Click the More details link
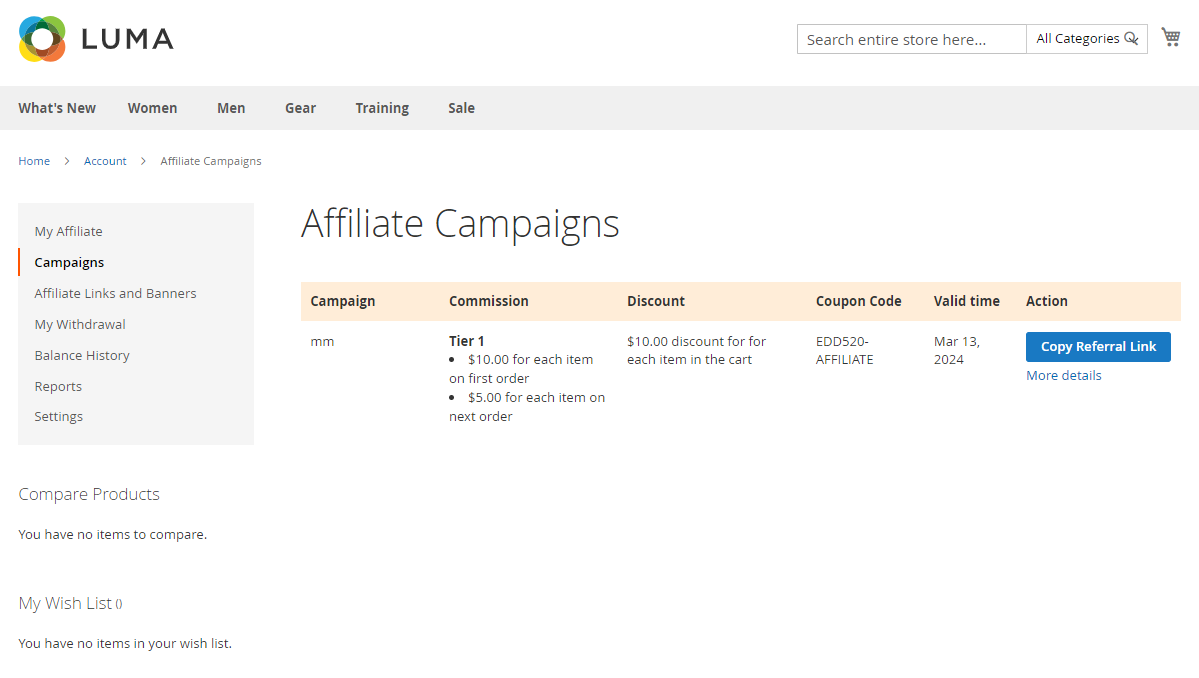This screenshot has height=678, width=1199. [x=1063, y=376]
